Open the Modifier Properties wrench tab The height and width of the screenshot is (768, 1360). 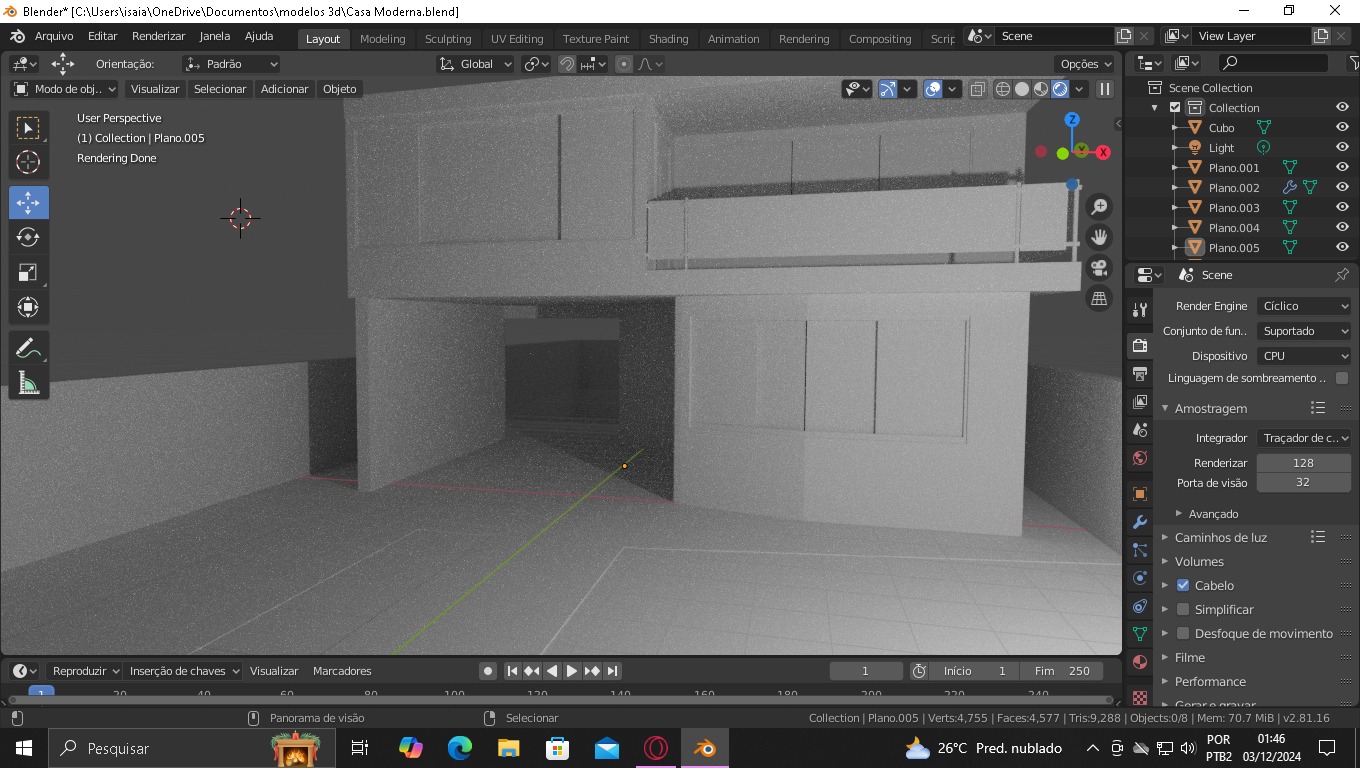pos(1138,521)
